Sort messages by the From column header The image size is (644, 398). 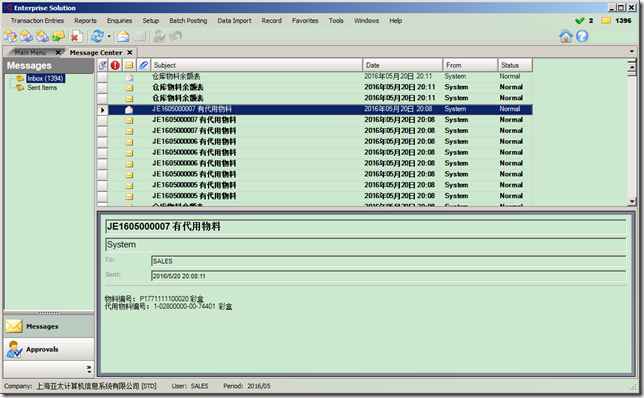click(x=470, y=65)
